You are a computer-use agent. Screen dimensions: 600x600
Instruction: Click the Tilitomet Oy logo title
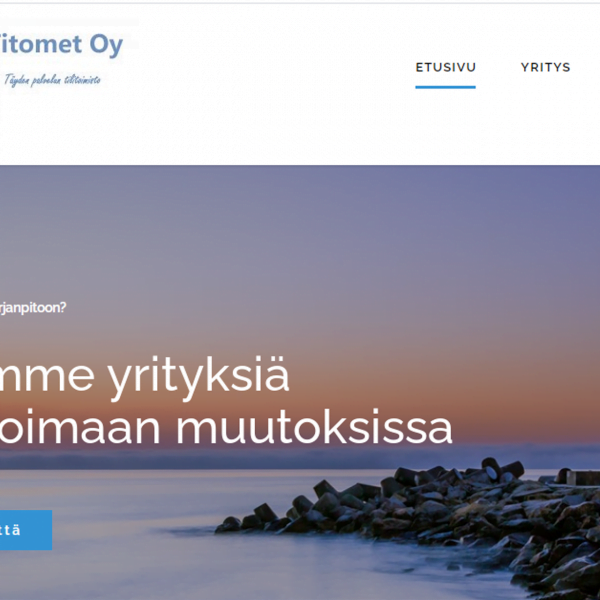(61, 45)
